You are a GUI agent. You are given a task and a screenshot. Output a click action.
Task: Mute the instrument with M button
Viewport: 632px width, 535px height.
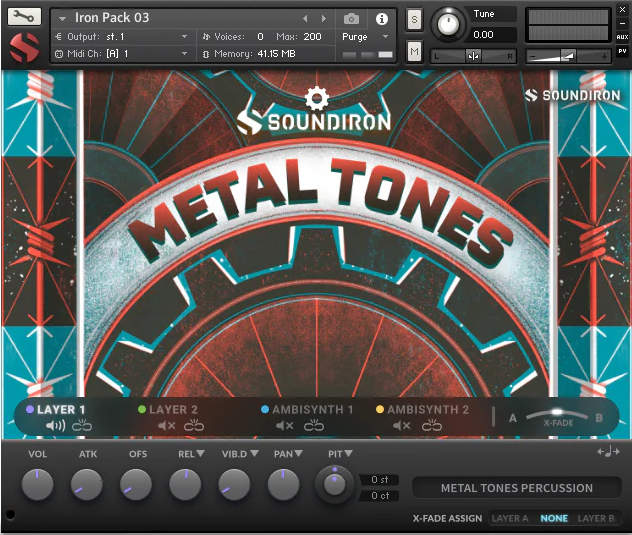pos(414,51)
